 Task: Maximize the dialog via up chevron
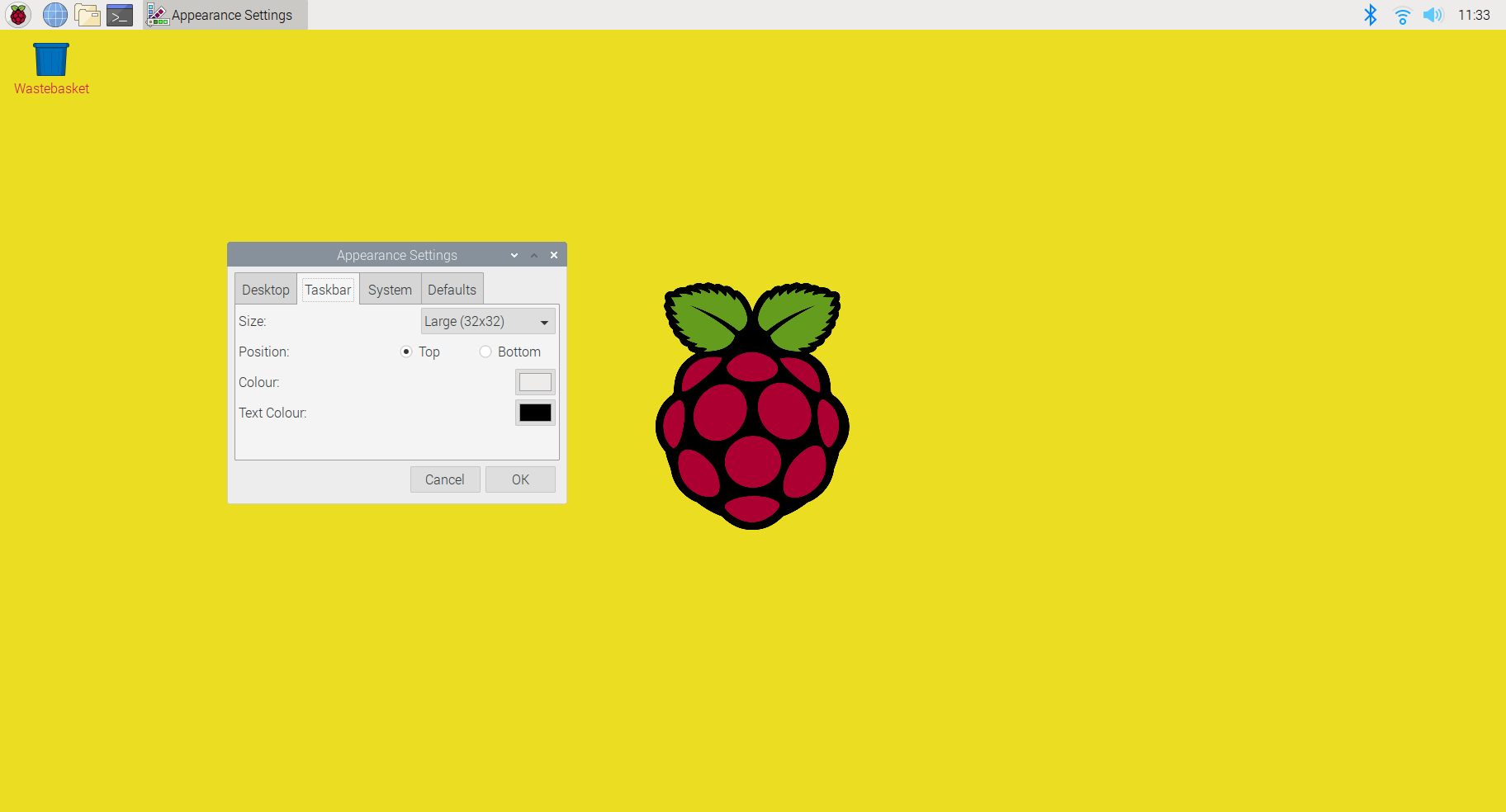(x=534, y=255)
